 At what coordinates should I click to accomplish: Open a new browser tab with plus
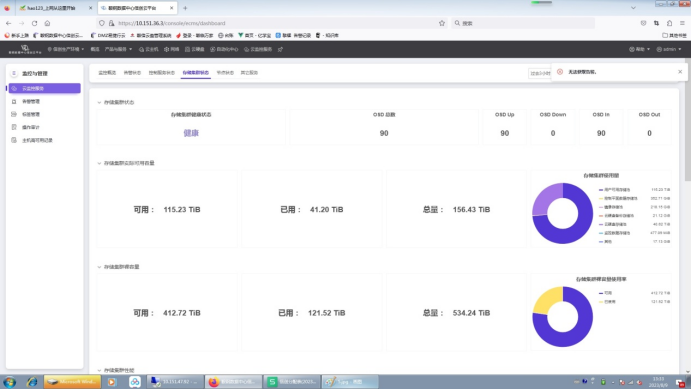point(185,8)
